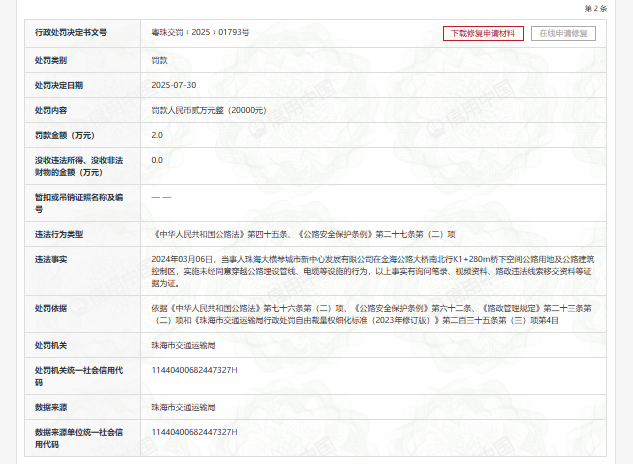Click the confiscated amount value 0.0
The height and width of the screenshot is (464, 633).
pos(157,160)
